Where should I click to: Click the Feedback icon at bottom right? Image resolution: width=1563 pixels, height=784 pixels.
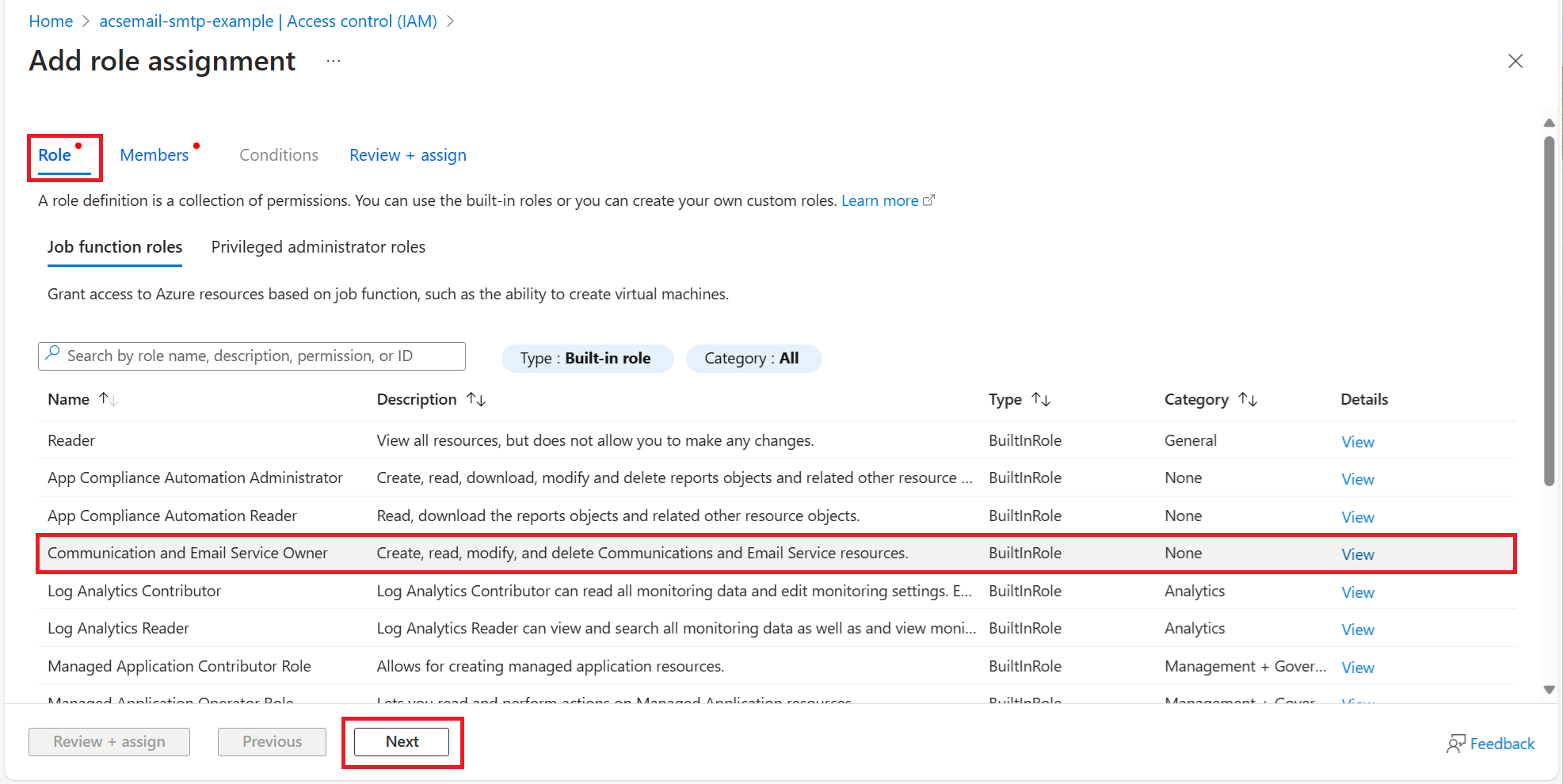[x=1456, y=743]
